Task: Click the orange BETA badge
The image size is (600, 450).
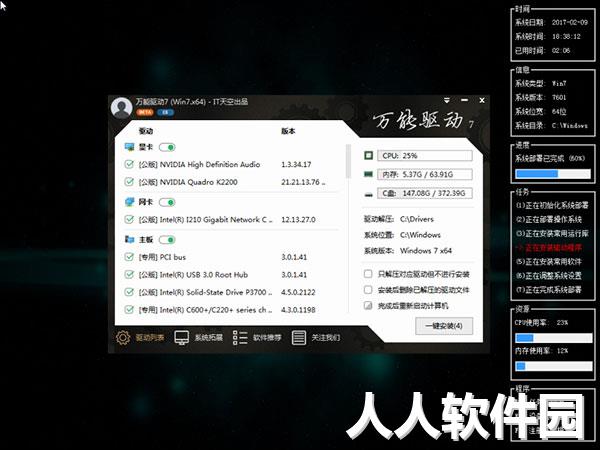Action: 145,112
